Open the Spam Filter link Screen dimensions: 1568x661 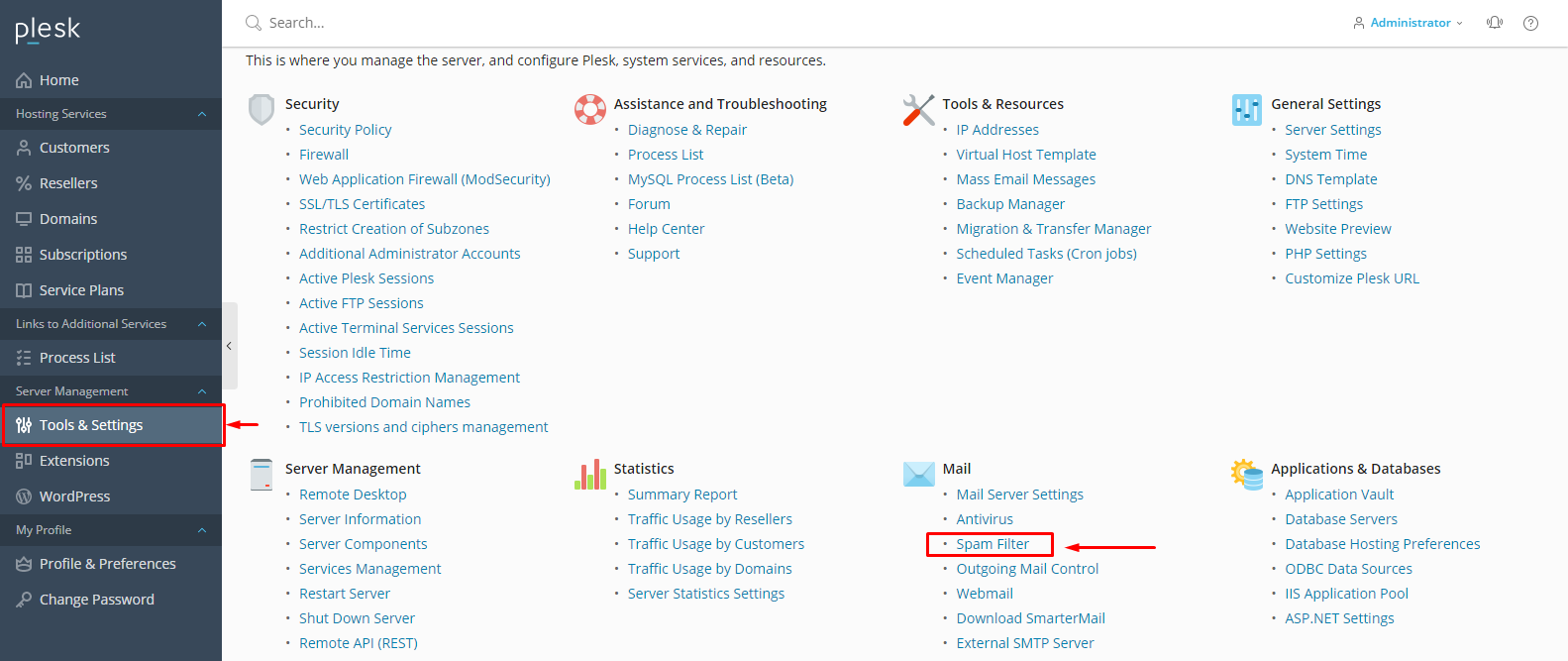[x=993, y=544]
